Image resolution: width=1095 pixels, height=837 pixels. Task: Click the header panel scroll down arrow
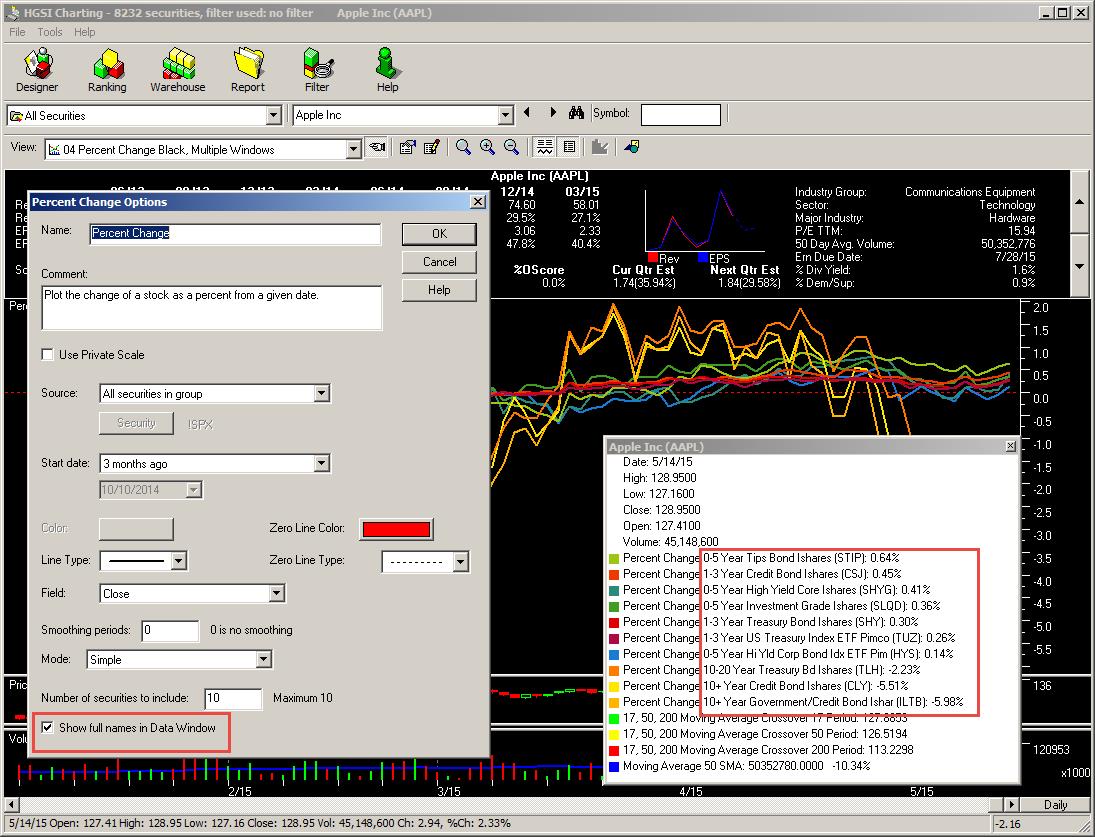pyautogui.click(x=1080, y=266)
